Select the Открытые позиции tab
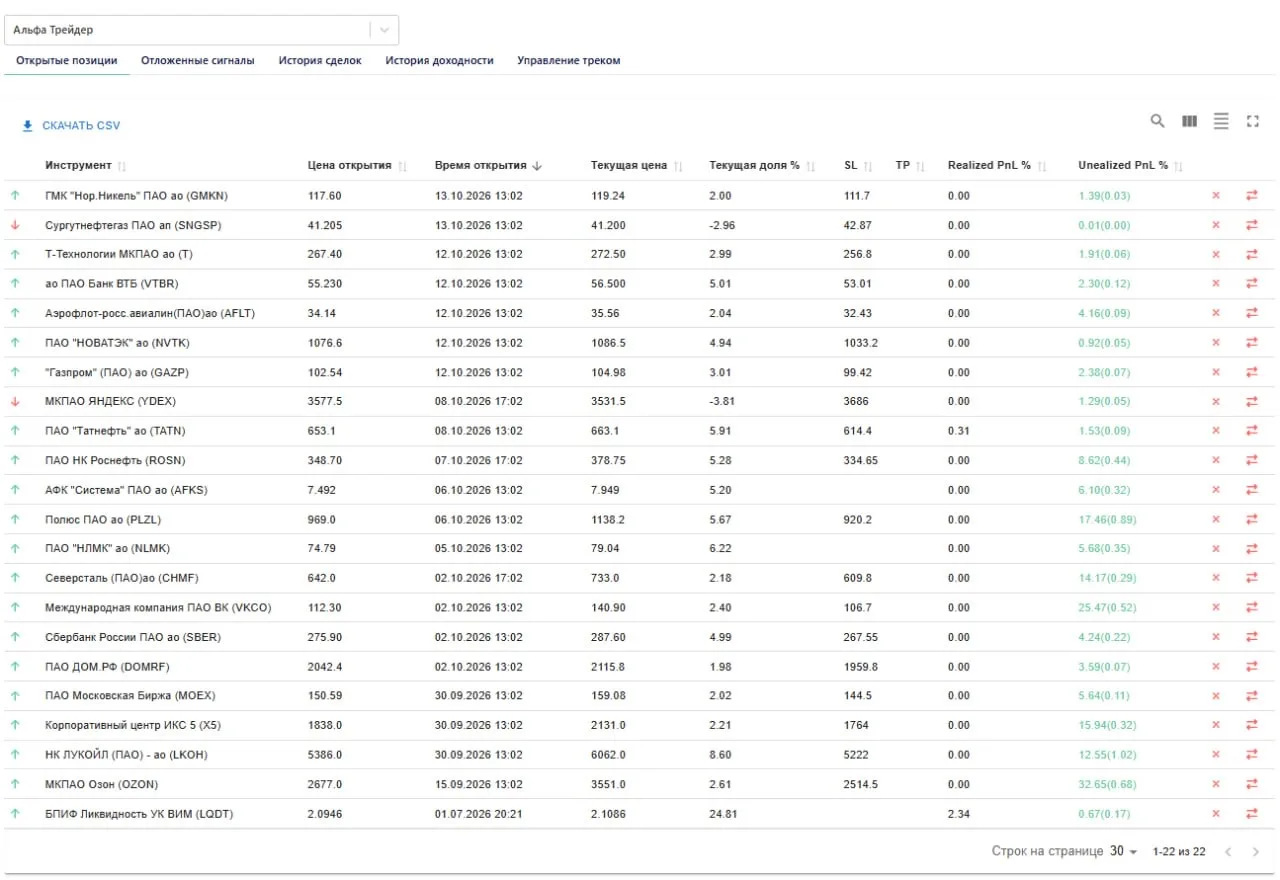The height and width of the screenshot is (880, 1280). coord(66,60)
